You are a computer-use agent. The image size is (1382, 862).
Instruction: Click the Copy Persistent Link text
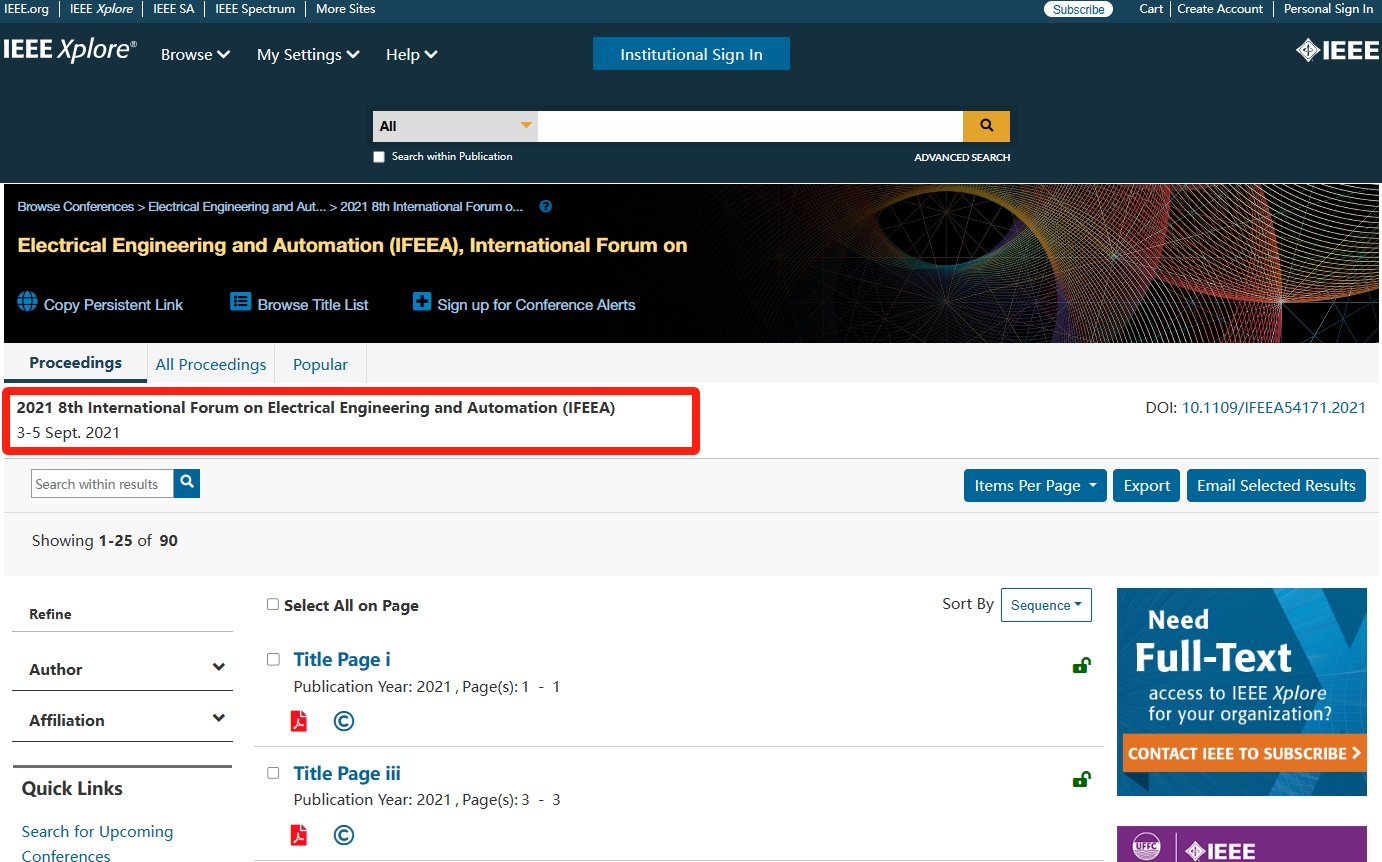(x=113, y=305)
